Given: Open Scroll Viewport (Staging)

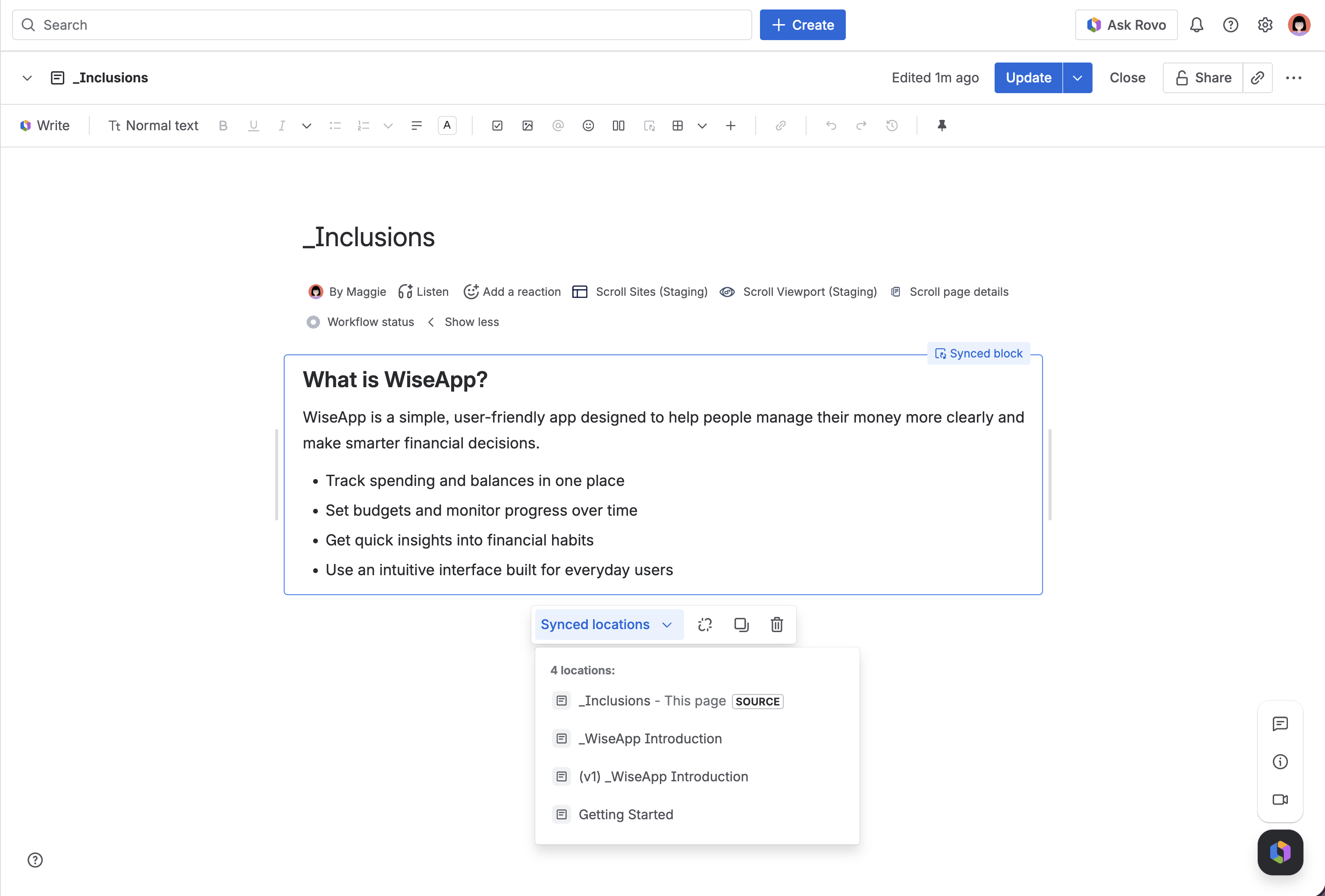Looking at the screenshot, I should [x=798, y=292].
